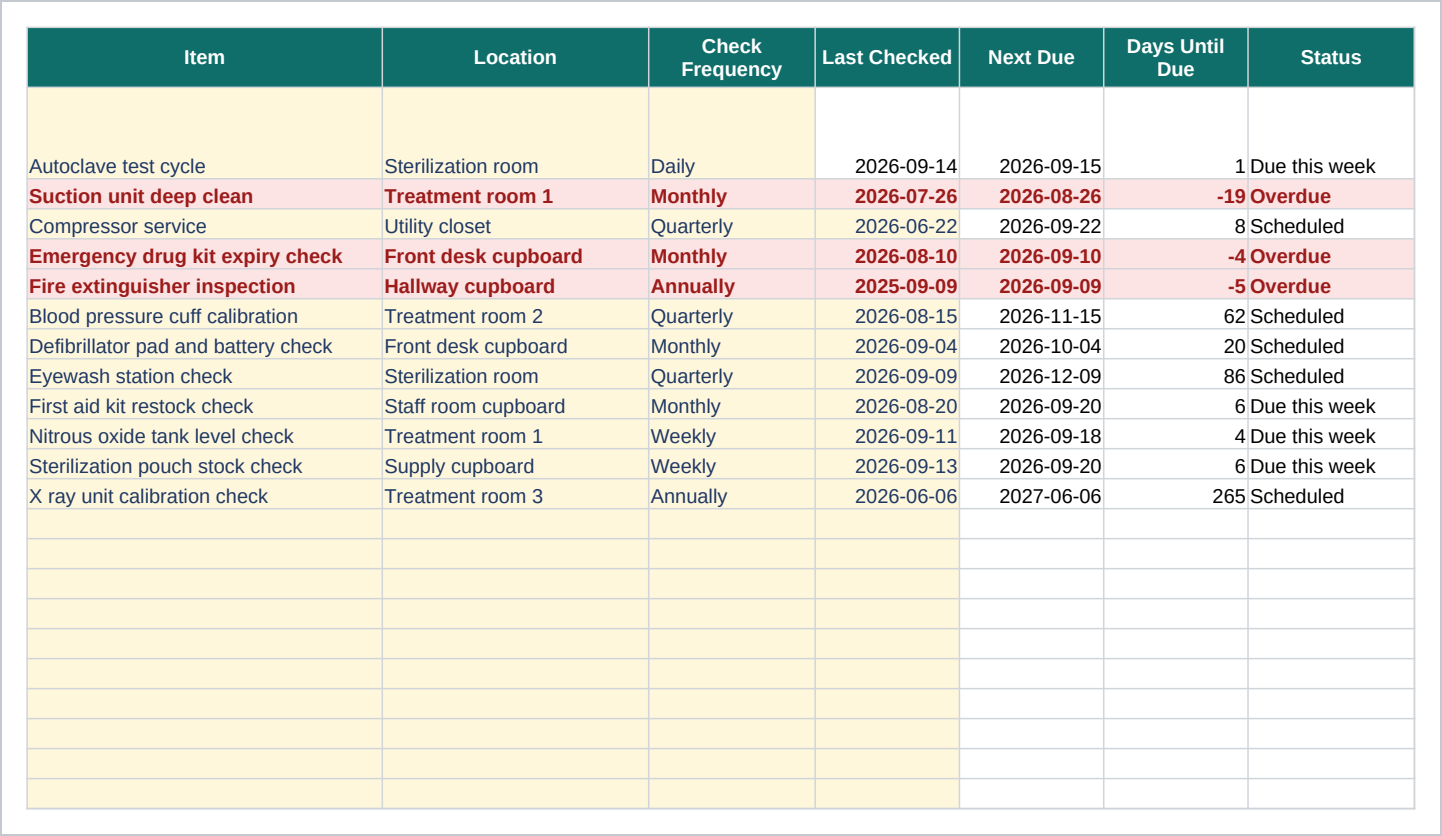Click the 265 days until due cell
This screenshot has width=1442, height=836.
click(1175, 495)
